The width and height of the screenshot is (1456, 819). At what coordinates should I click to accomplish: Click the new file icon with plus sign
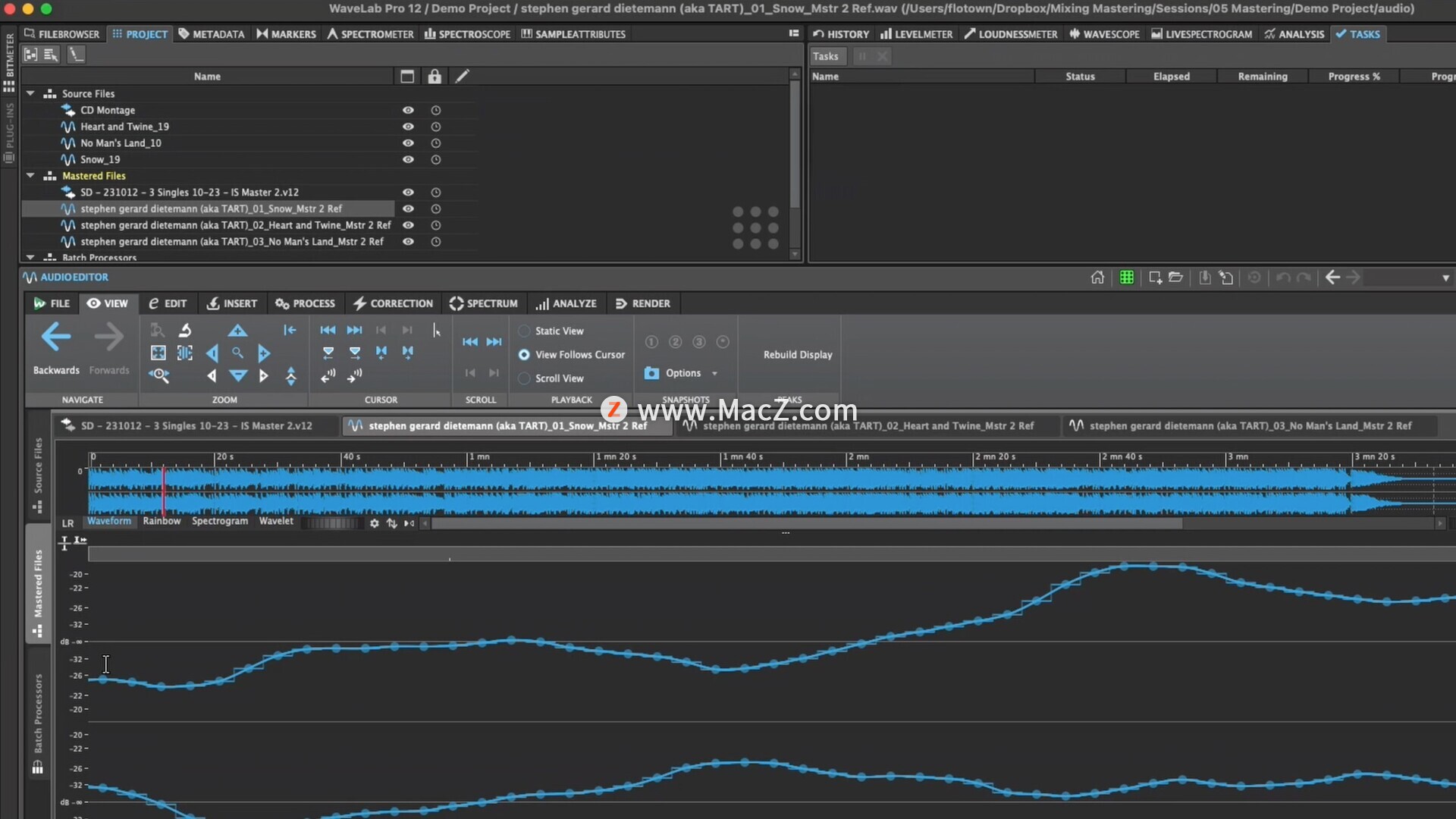pyautogui.click(x=1155, y=278)
